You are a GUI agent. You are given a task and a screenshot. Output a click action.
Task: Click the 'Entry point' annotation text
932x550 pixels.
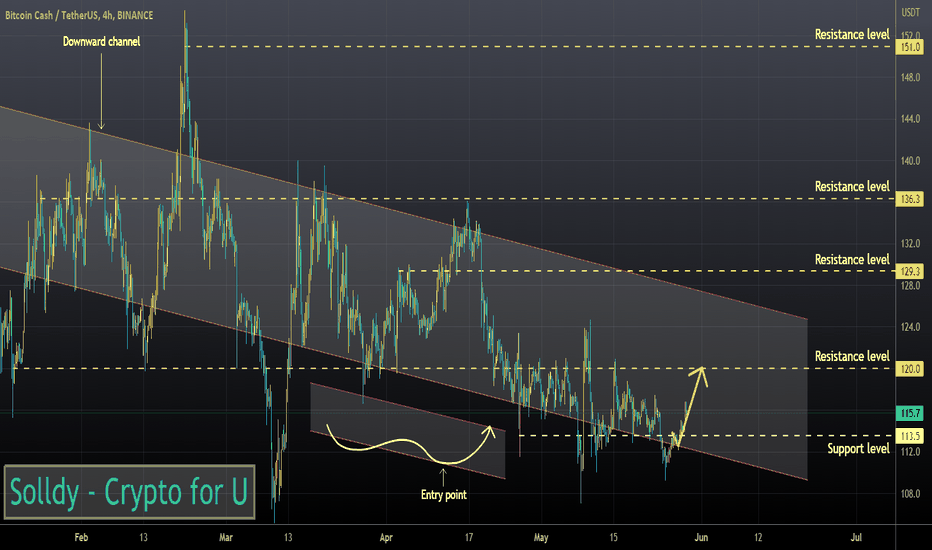(443, 495)
